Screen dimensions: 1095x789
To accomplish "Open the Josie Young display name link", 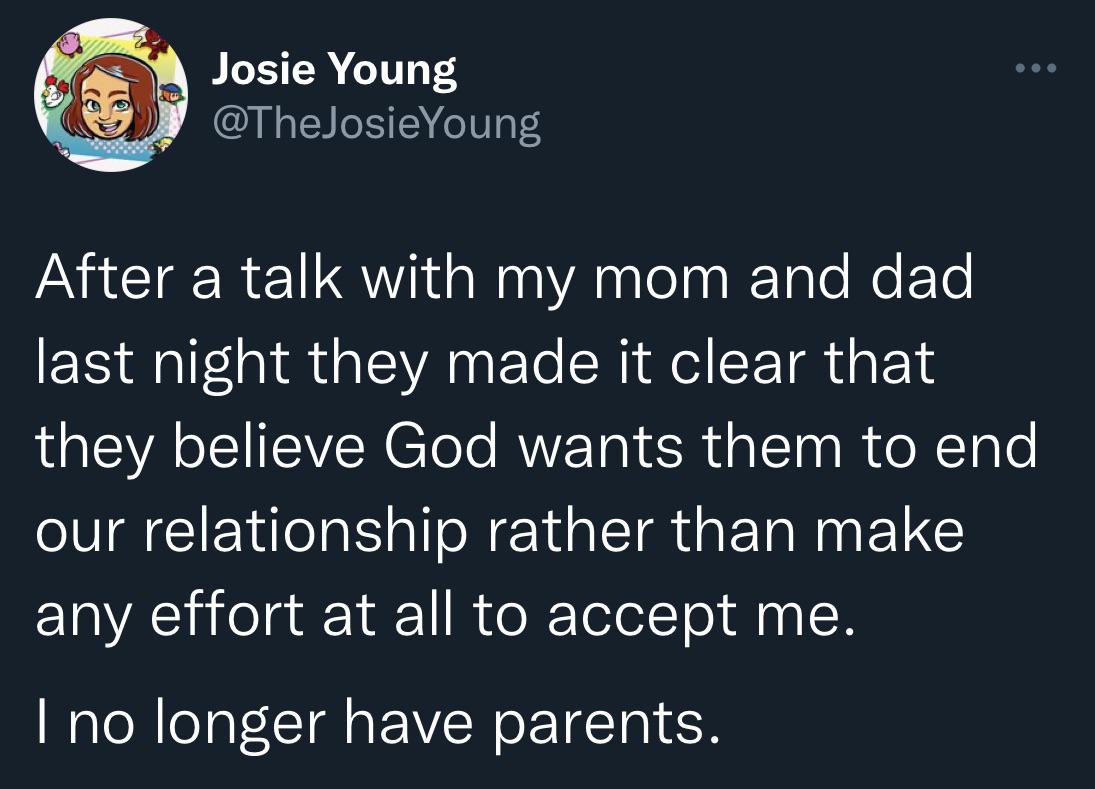I will coord(334,70).
